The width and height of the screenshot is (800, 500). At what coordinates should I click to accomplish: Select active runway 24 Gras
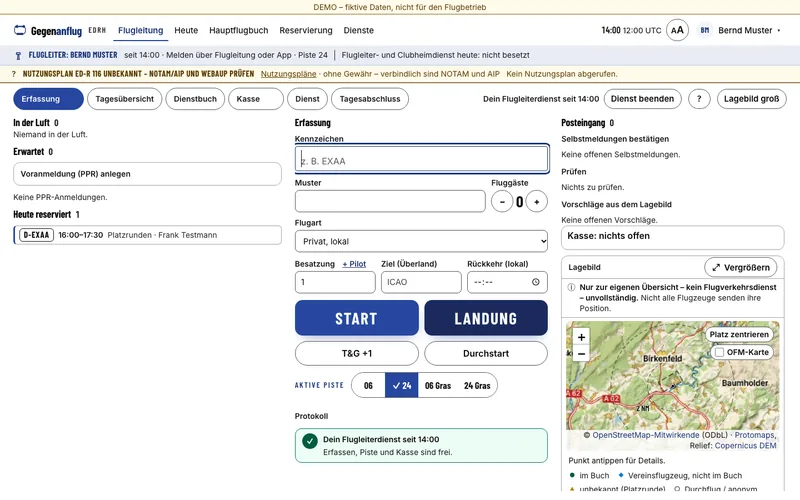coord(477,386)
